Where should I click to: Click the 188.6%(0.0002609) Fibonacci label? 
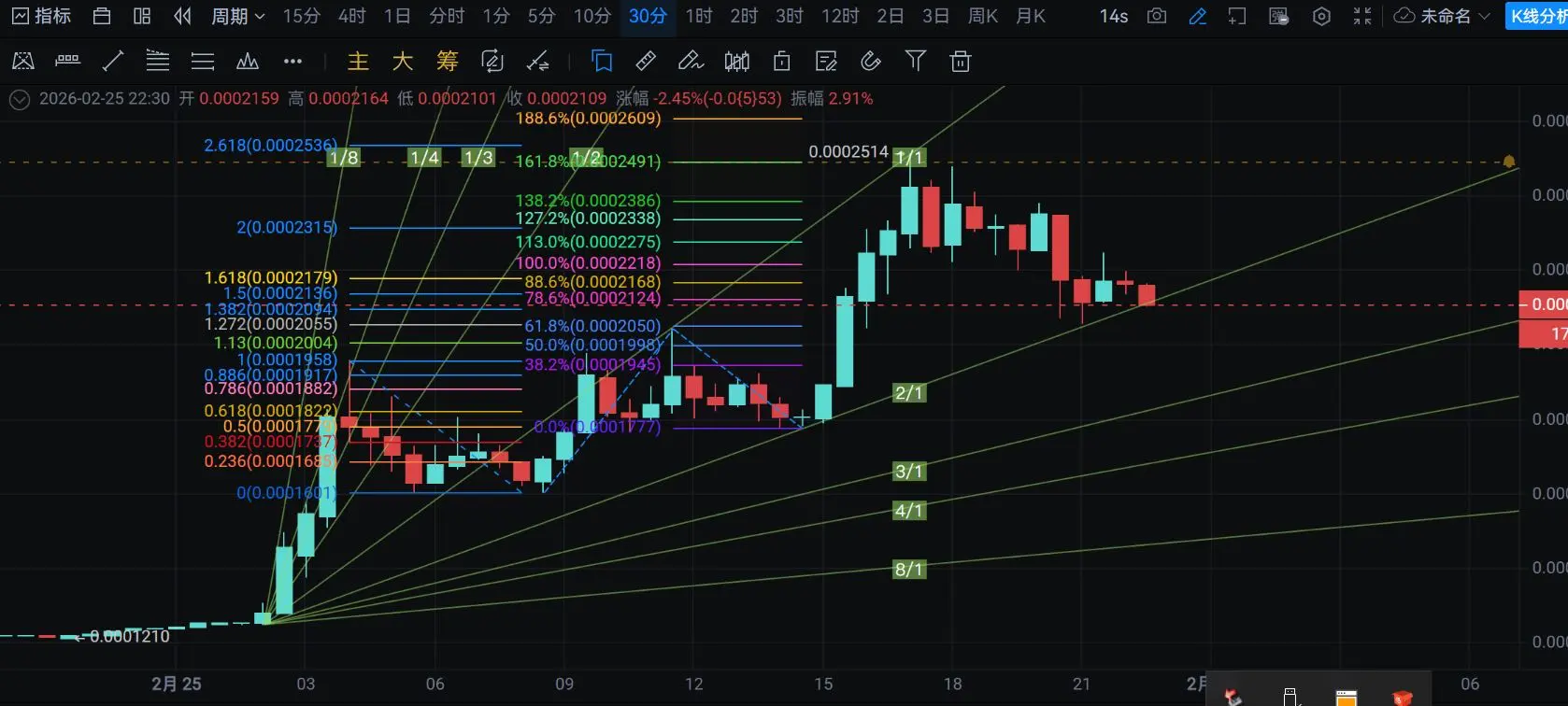(588, 119)
